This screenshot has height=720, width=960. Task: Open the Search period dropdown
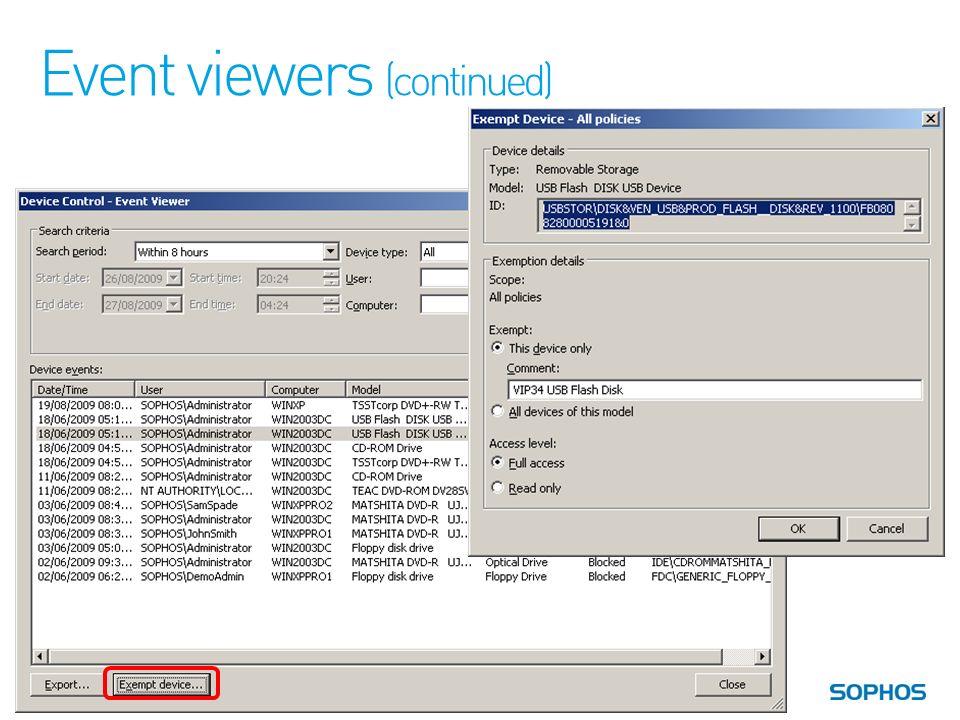point(330,251)
